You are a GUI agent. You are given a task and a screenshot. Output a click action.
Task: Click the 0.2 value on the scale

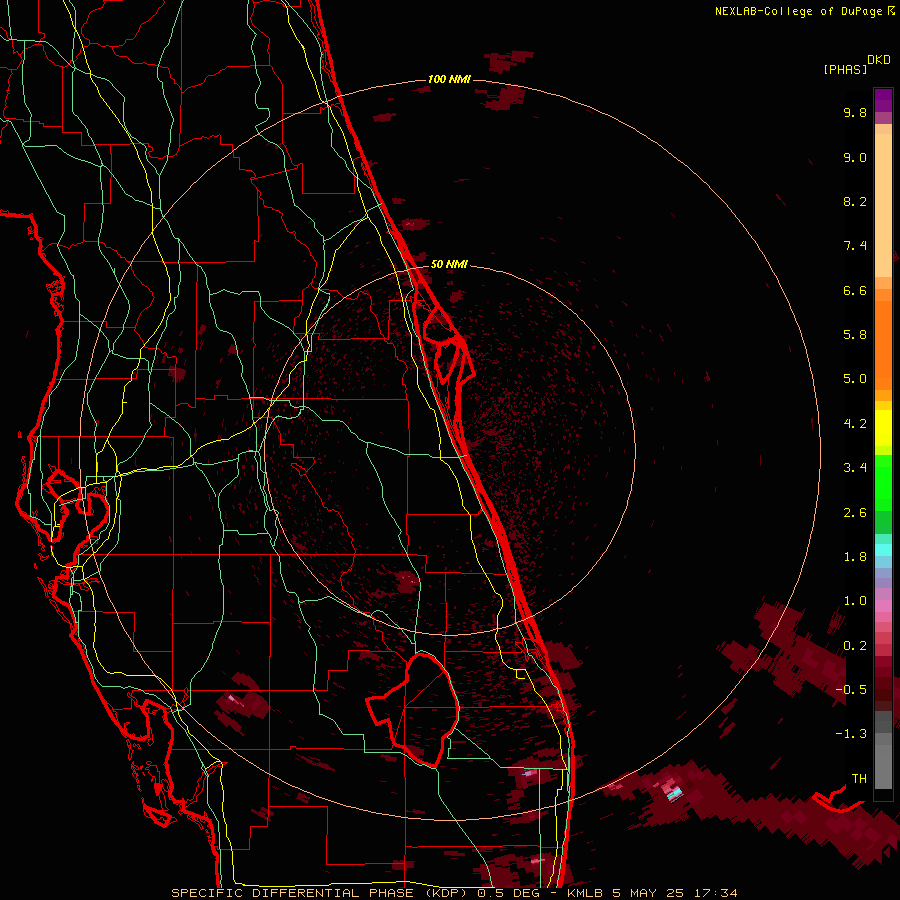[855, 646]
